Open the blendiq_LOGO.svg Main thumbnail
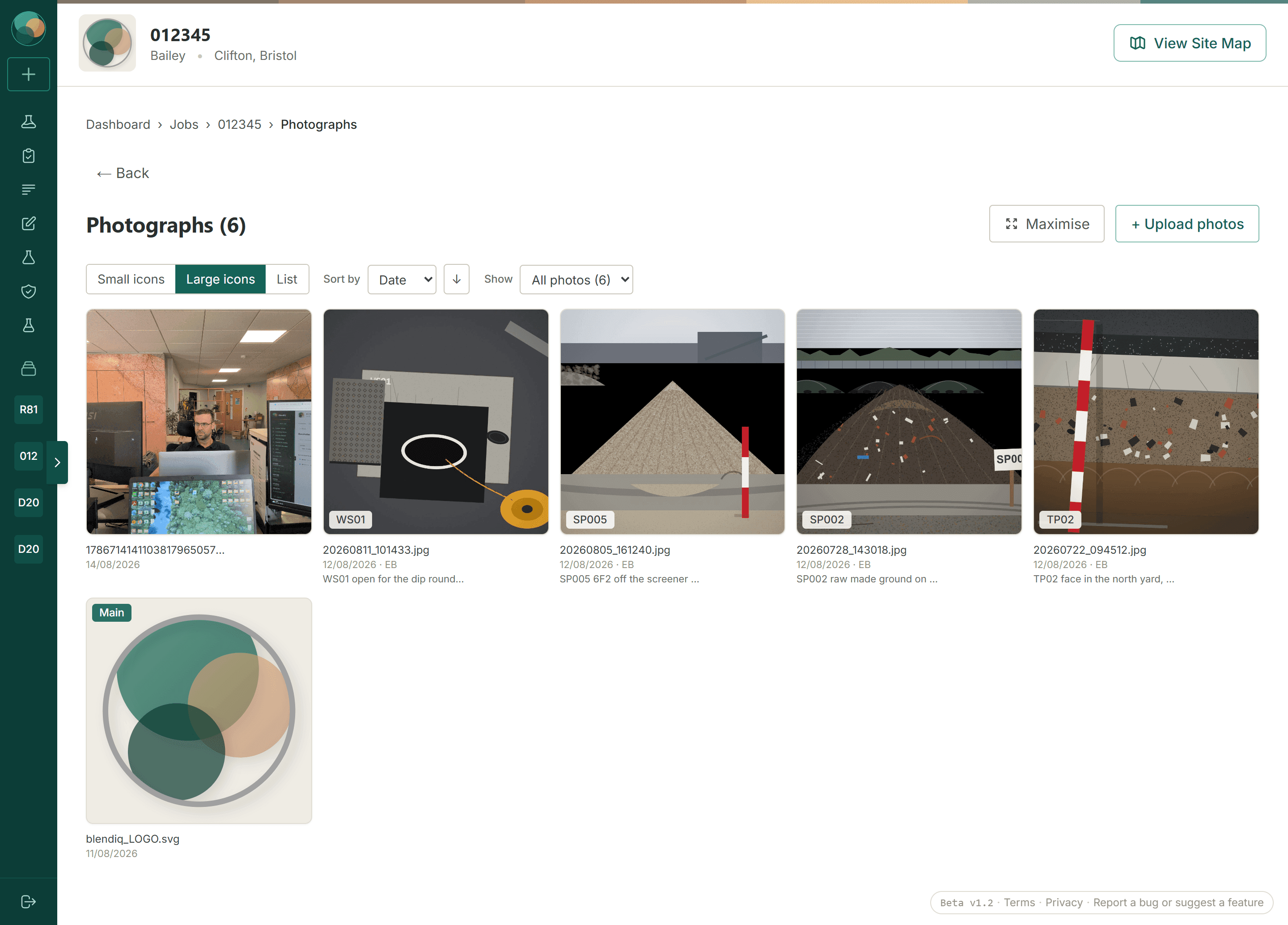 coord(199,711)
